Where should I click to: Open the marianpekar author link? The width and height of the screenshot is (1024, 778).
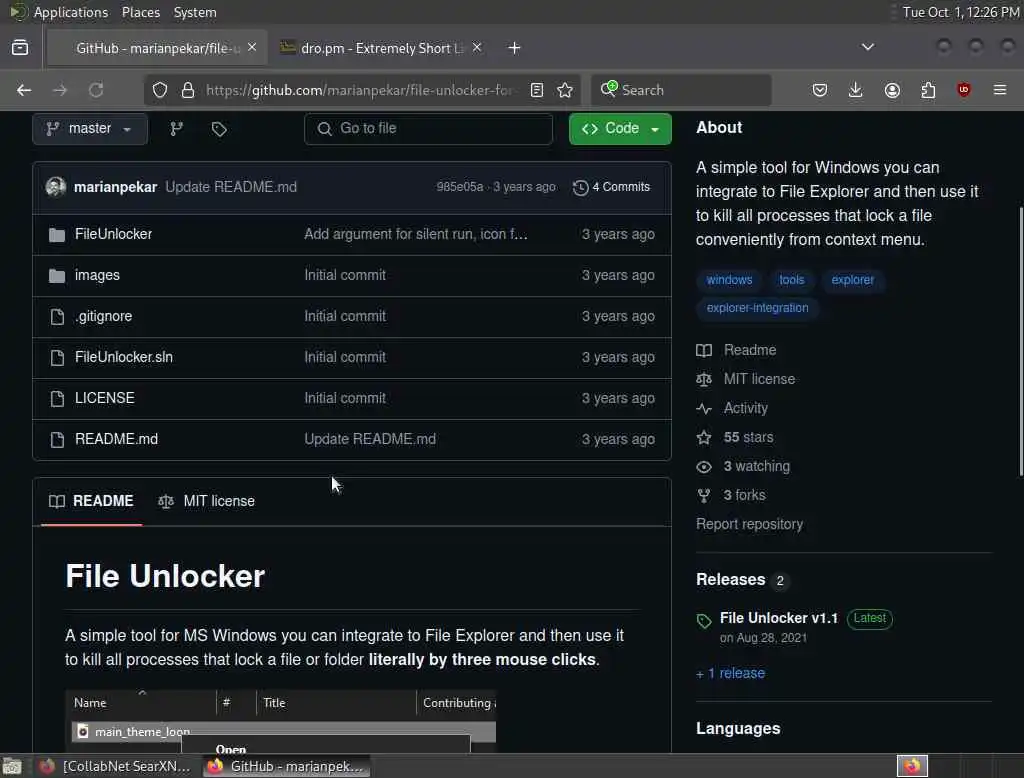pos(115,187)
